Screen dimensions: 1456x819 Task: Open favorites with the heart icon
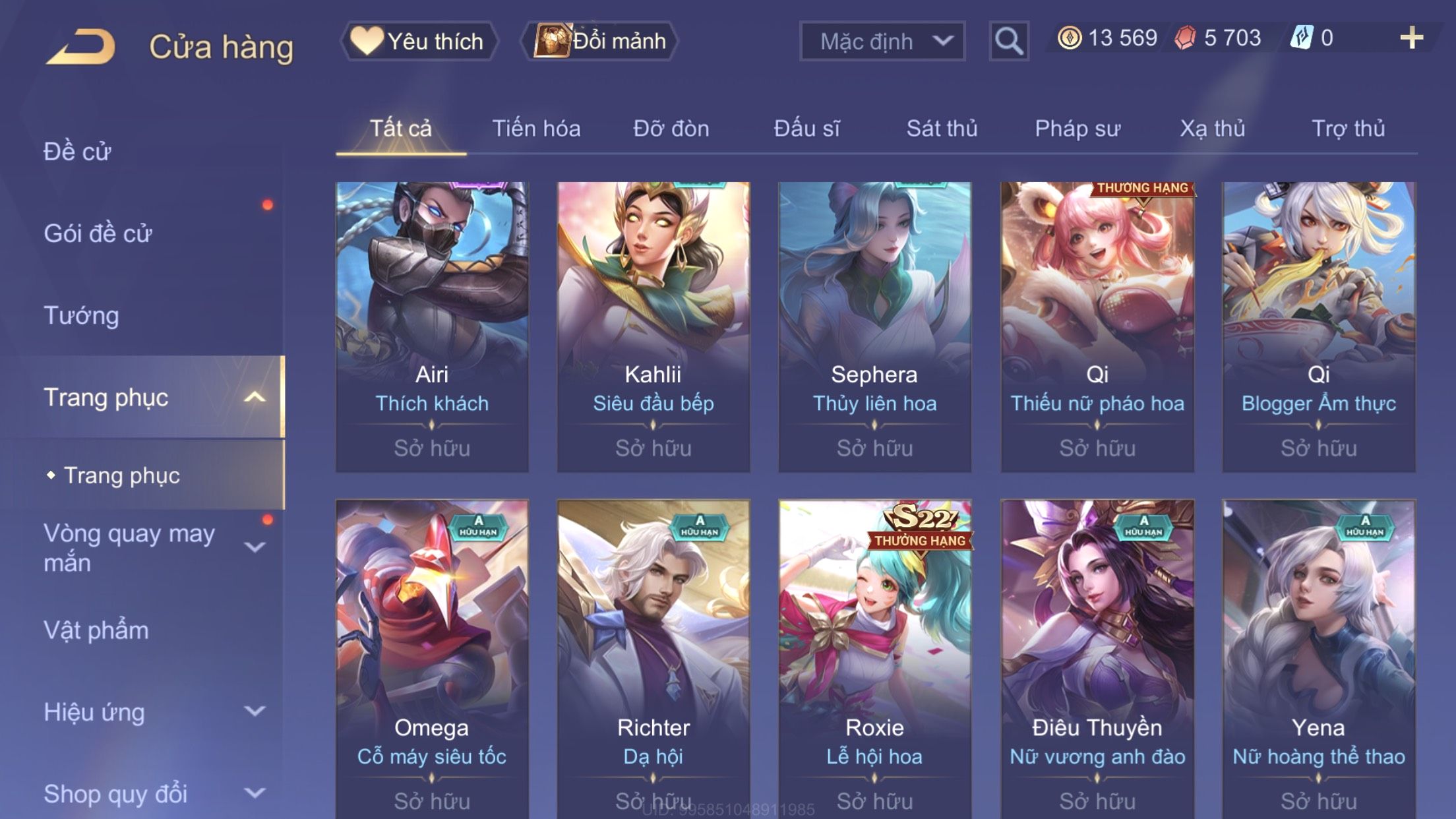(366, 40)
